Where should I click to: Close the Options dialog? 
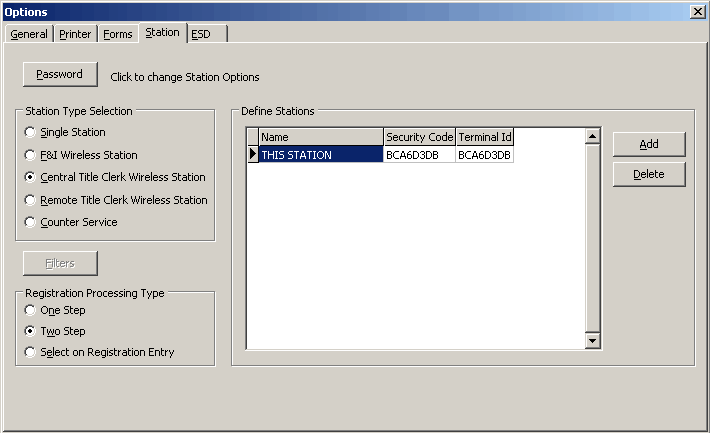[x=697, y=12]
